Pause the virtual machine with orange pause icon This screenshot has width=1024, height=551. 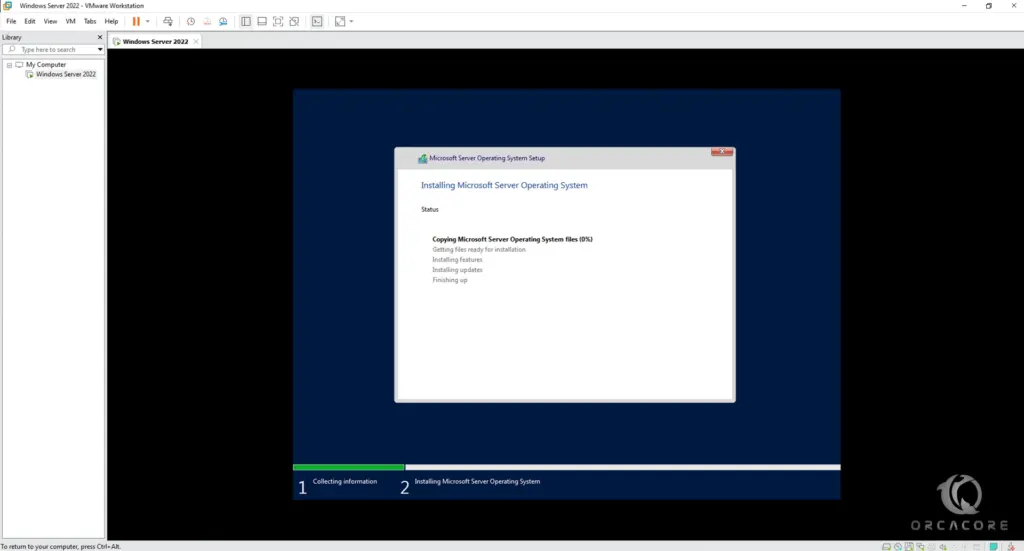(x=136, y=22)
